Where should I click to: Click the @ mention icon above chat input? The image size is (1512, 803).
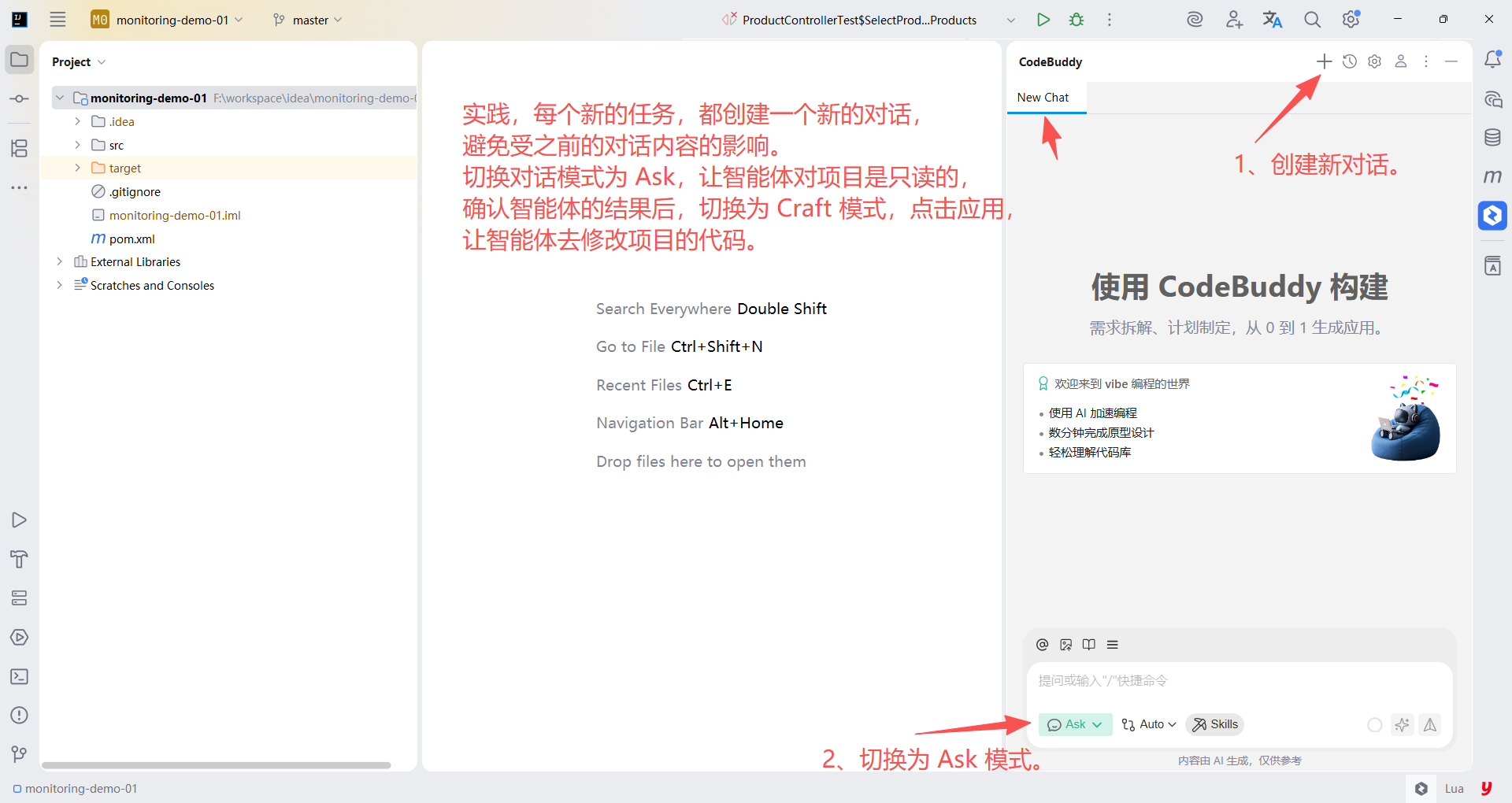pyautogui.click(x=1043, y=645)
